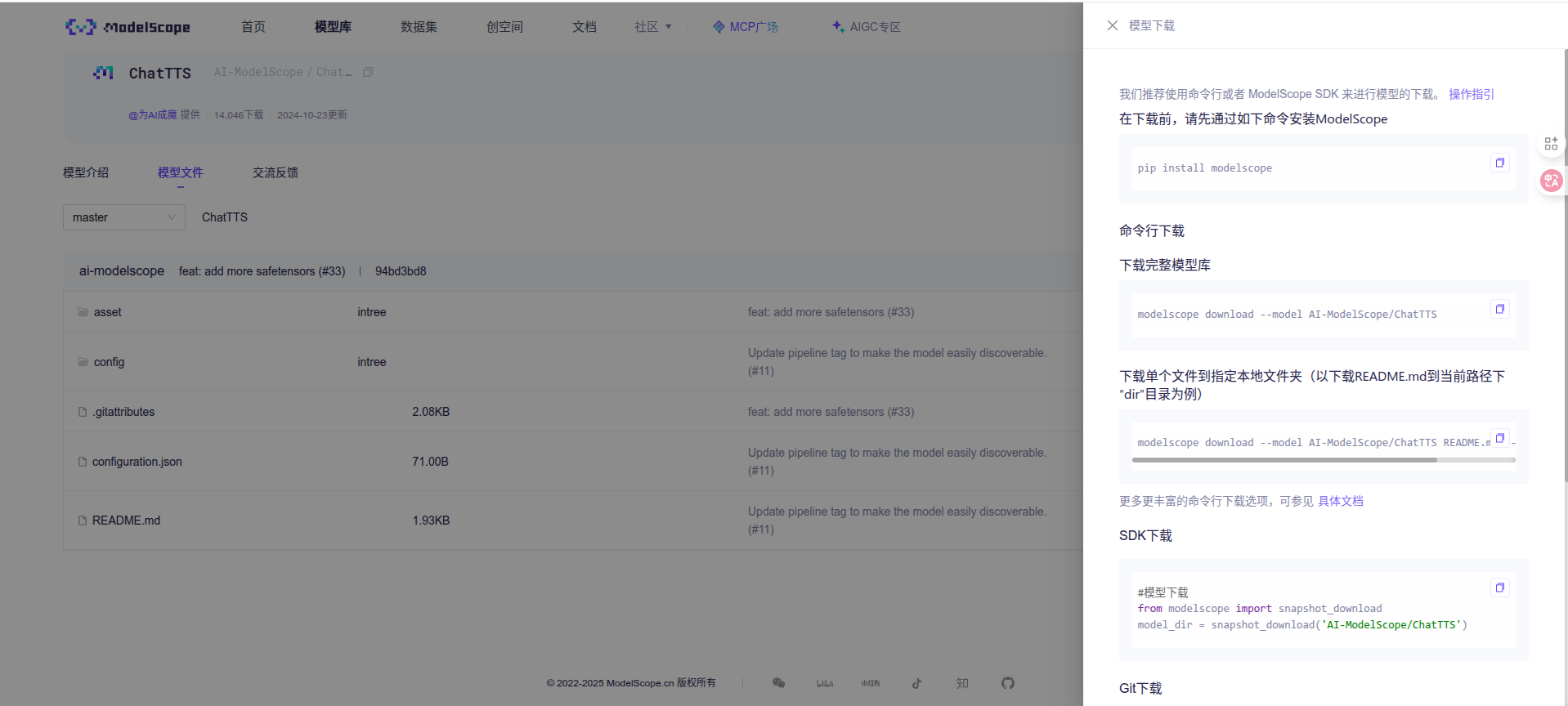Click the 2.08KB size of .gitattributes
Screen dimensions: 1568x706
tap(431, 412)
